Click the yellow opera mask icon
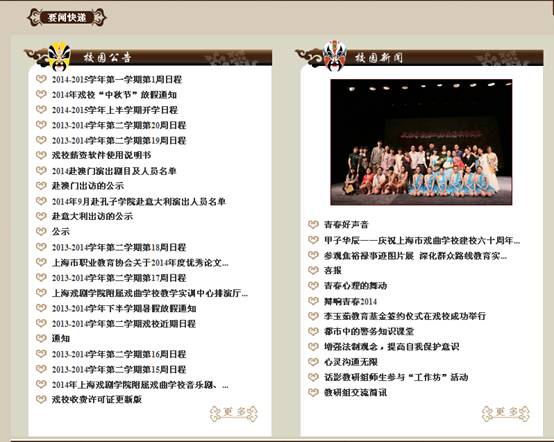This screenshot has width=554, height=442. [x=59, y=56]
